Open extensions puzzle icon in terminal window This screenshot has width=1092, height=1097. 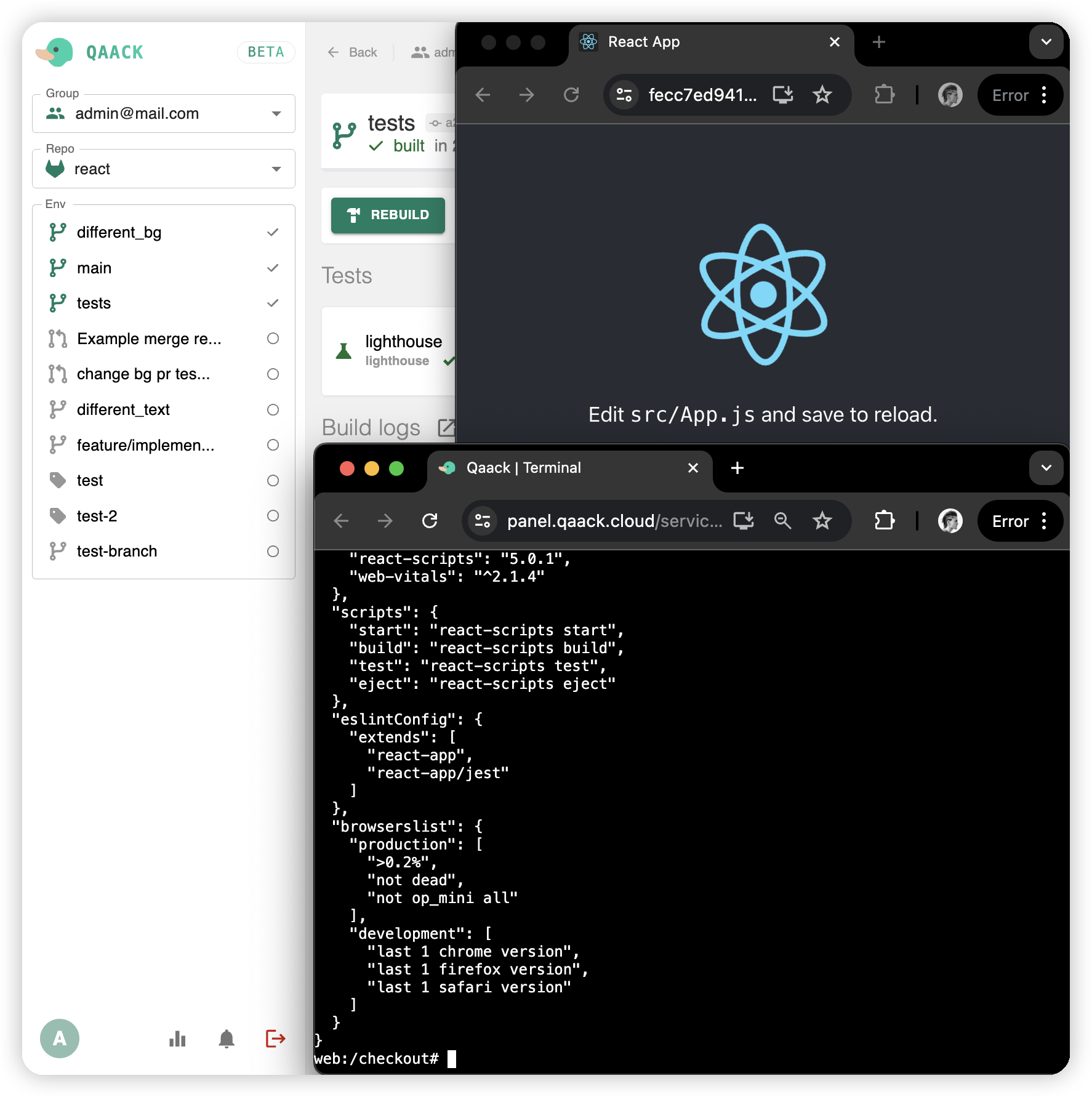(884, 521)
